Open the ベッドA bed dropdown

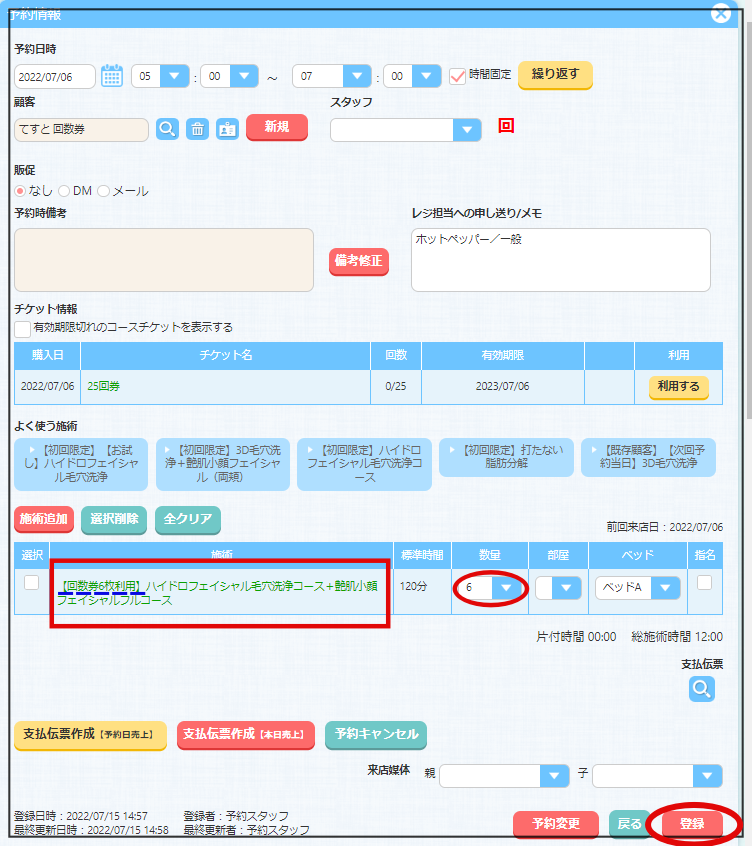(665, 588)
